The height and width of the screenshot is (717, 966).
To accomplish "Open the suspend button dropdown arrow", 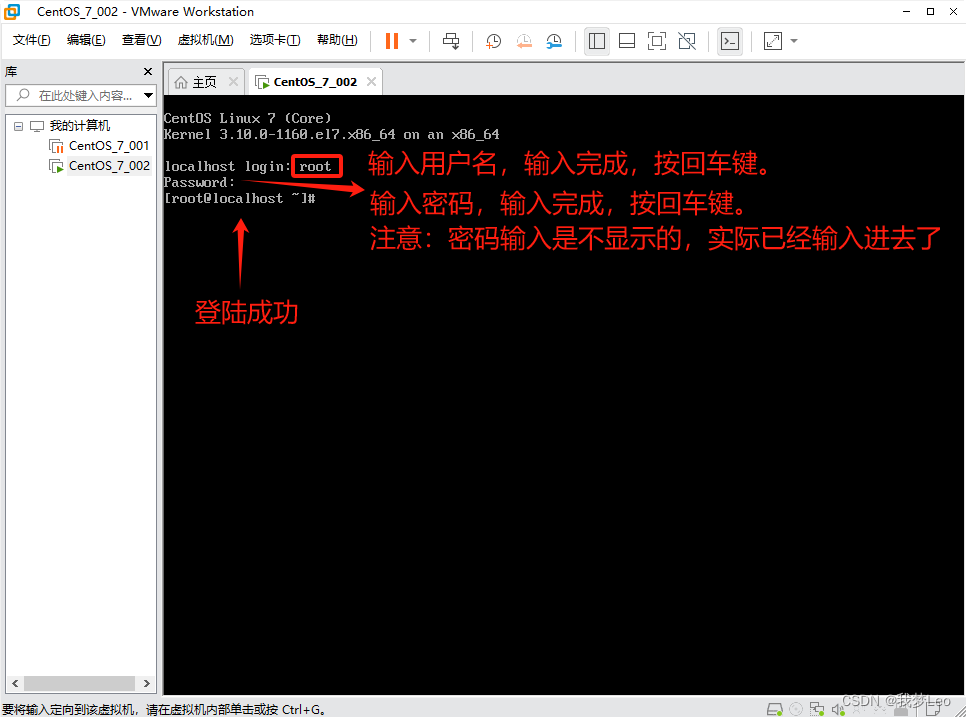I will coord(410,41).
